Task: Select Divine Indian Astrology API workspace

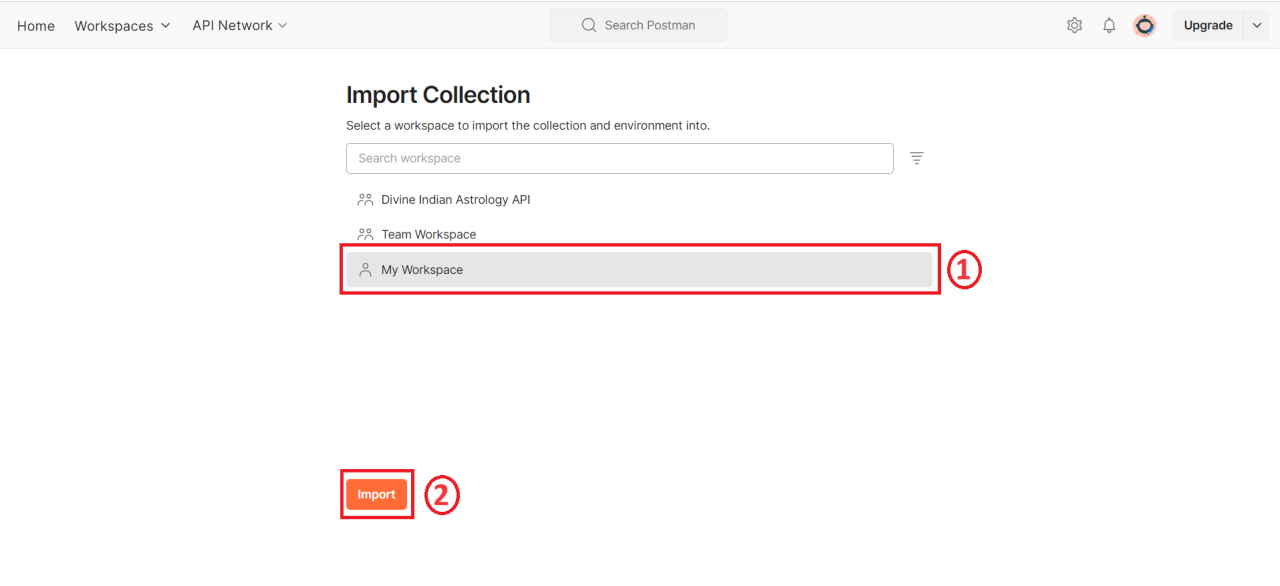Action: click(x=639, y=200)
